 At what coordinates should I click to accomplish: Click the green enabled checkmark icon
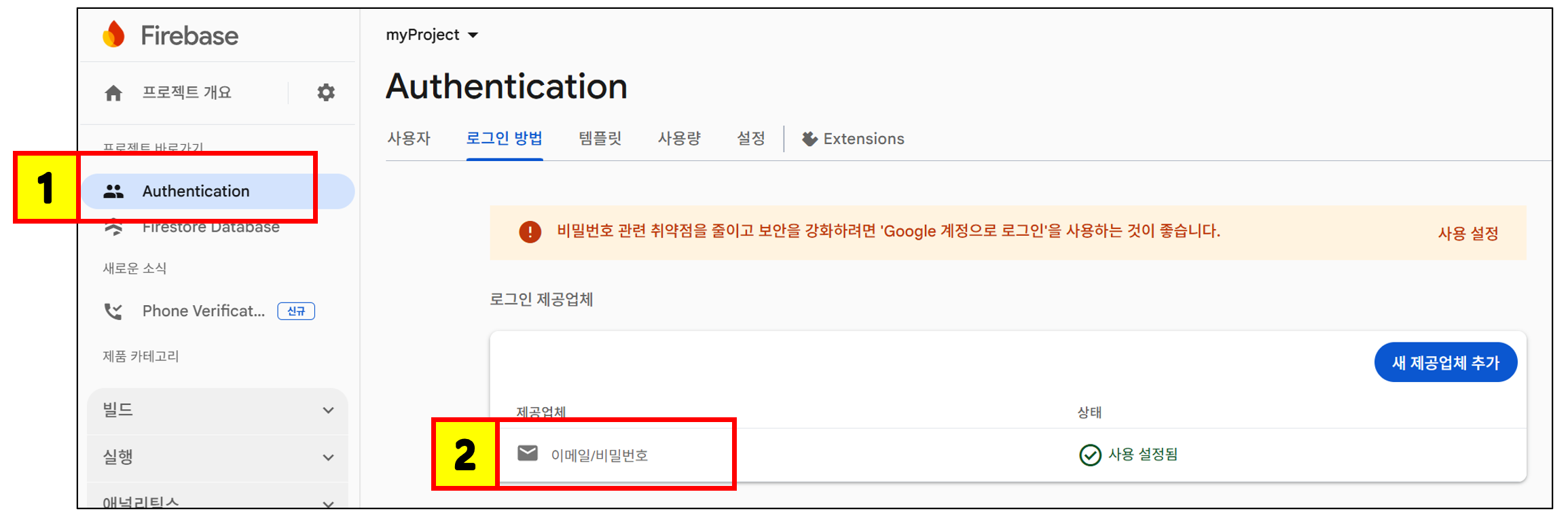click(x=1090, y=455)
